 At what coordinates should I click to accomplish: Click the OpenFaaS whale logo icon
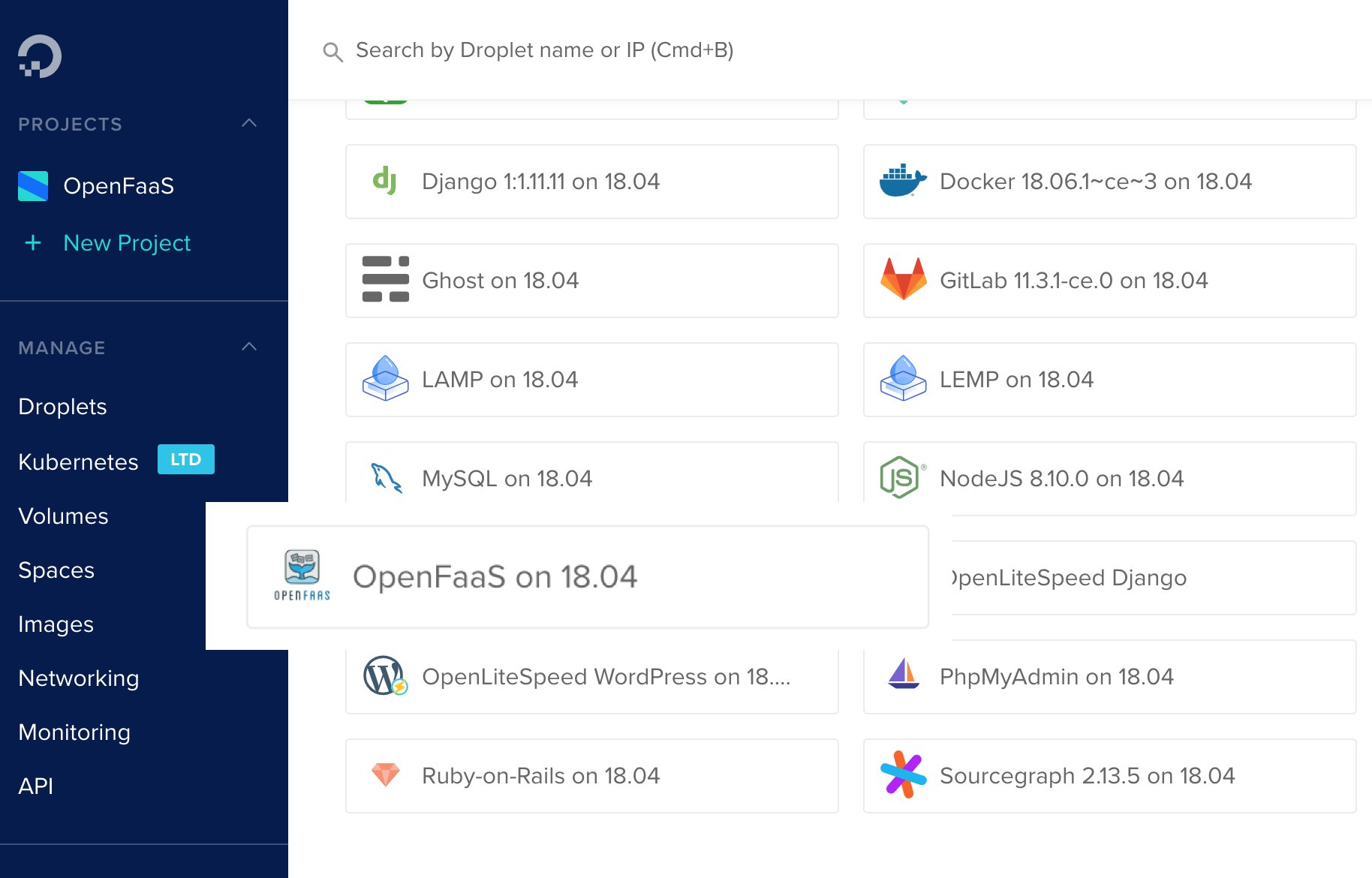[302, 576]
